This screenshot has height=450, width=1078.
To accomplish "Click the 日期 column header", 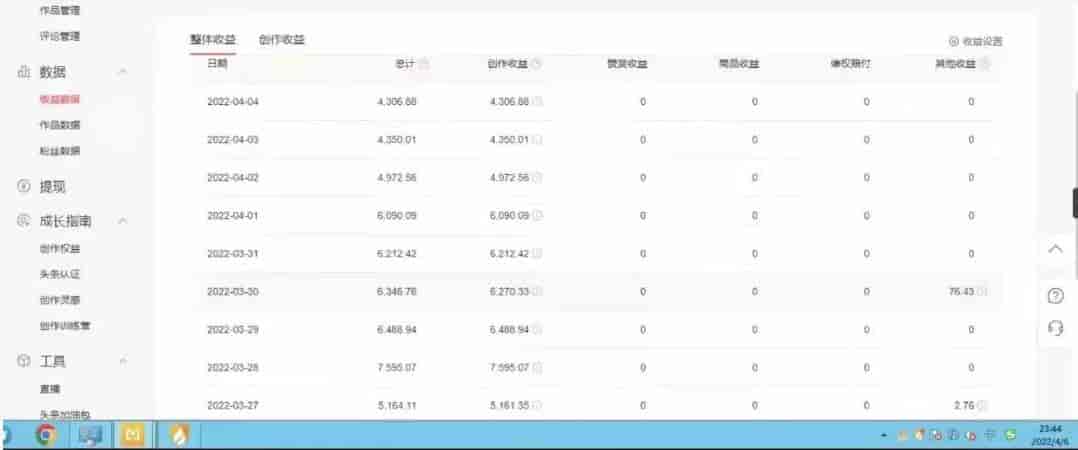I will 217,63.
